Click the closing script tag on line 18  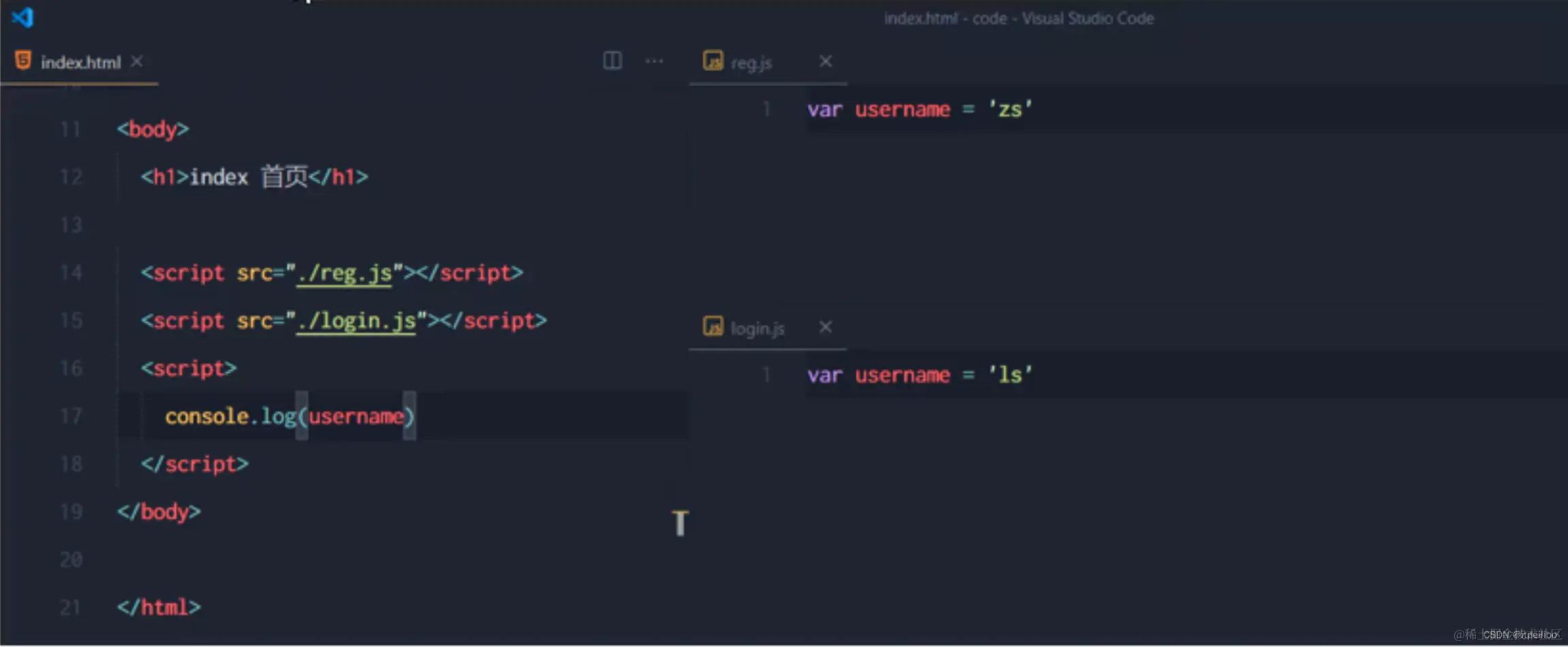[x=195, y=464]
